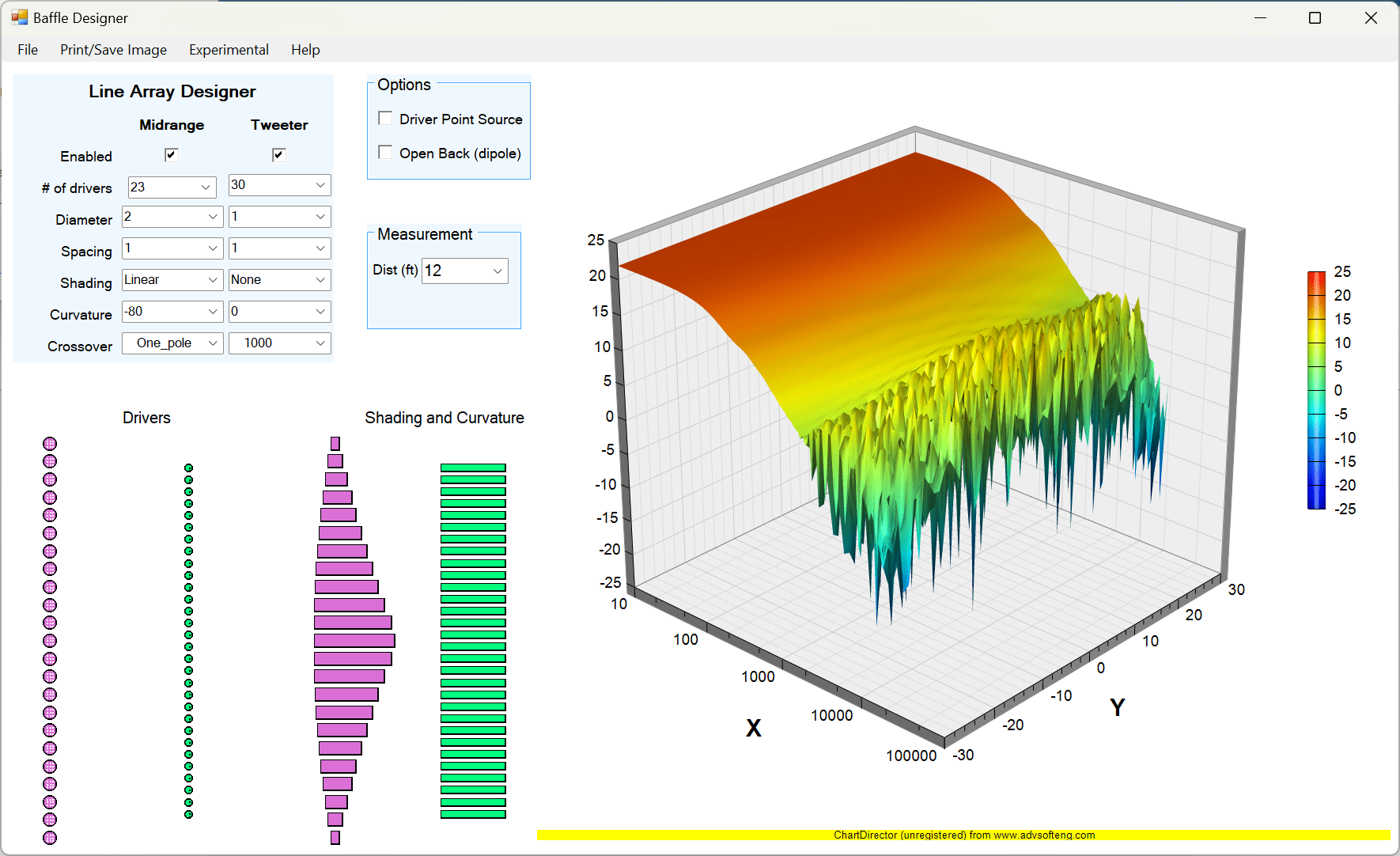Click the ChartDirector advsofteng.com notice
This screenshot has width=1400, height=856.
[964, 835]
